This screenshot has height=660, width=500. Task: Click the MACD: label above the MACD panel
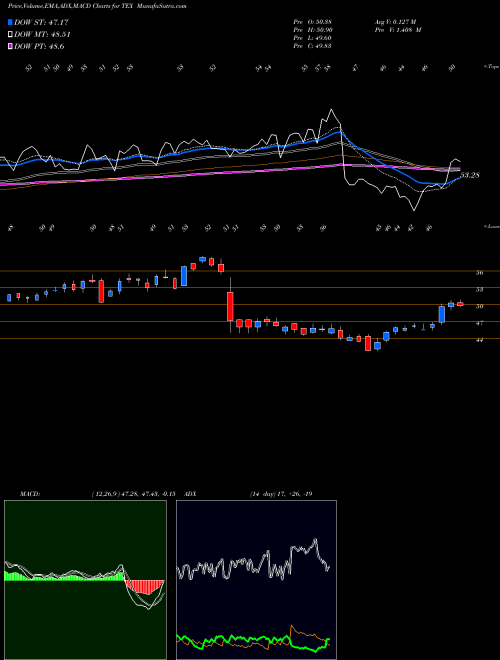point(30,494)
